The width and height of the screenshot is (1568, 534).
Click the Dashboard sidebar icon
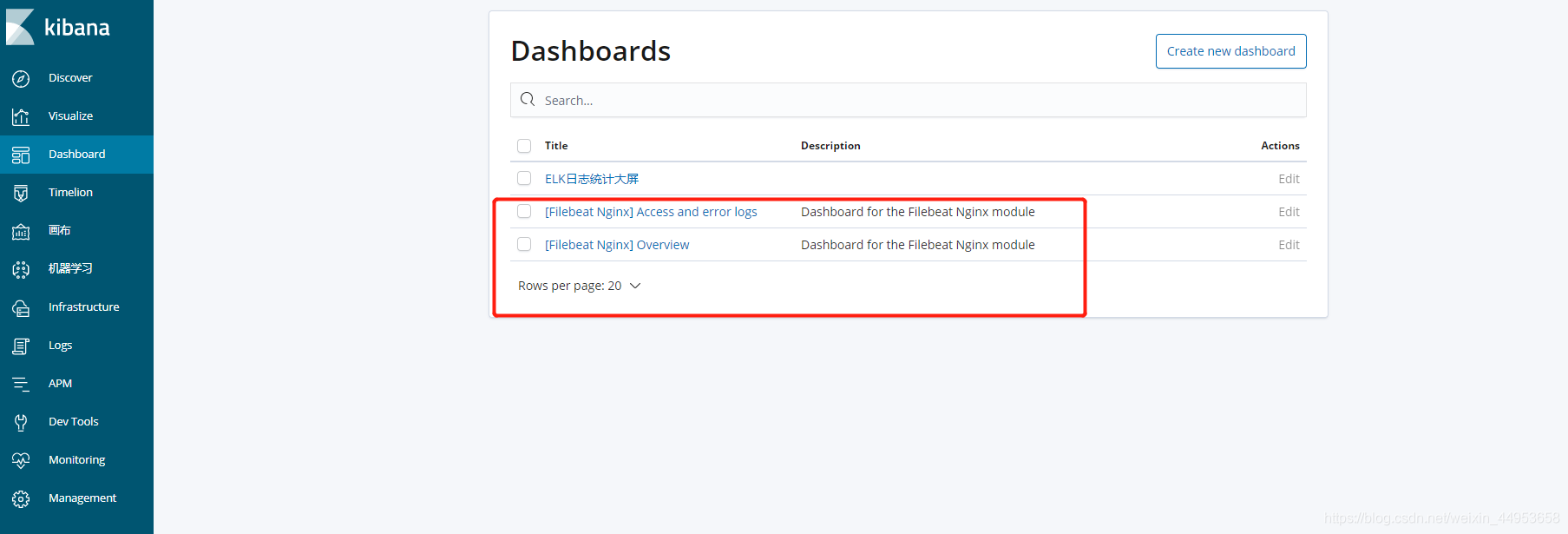[x=21, y=155]
